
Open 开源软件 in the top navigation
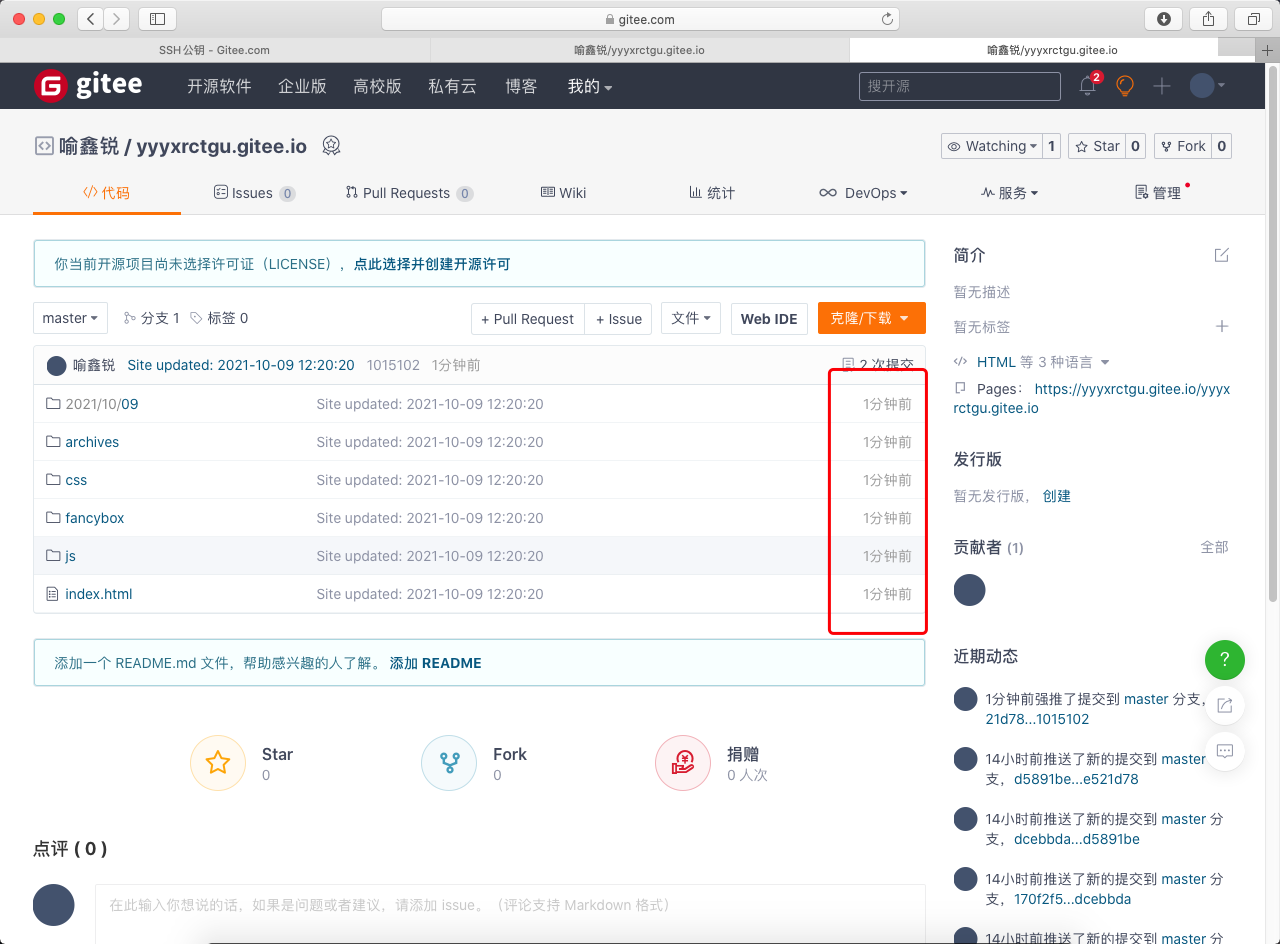219,86
